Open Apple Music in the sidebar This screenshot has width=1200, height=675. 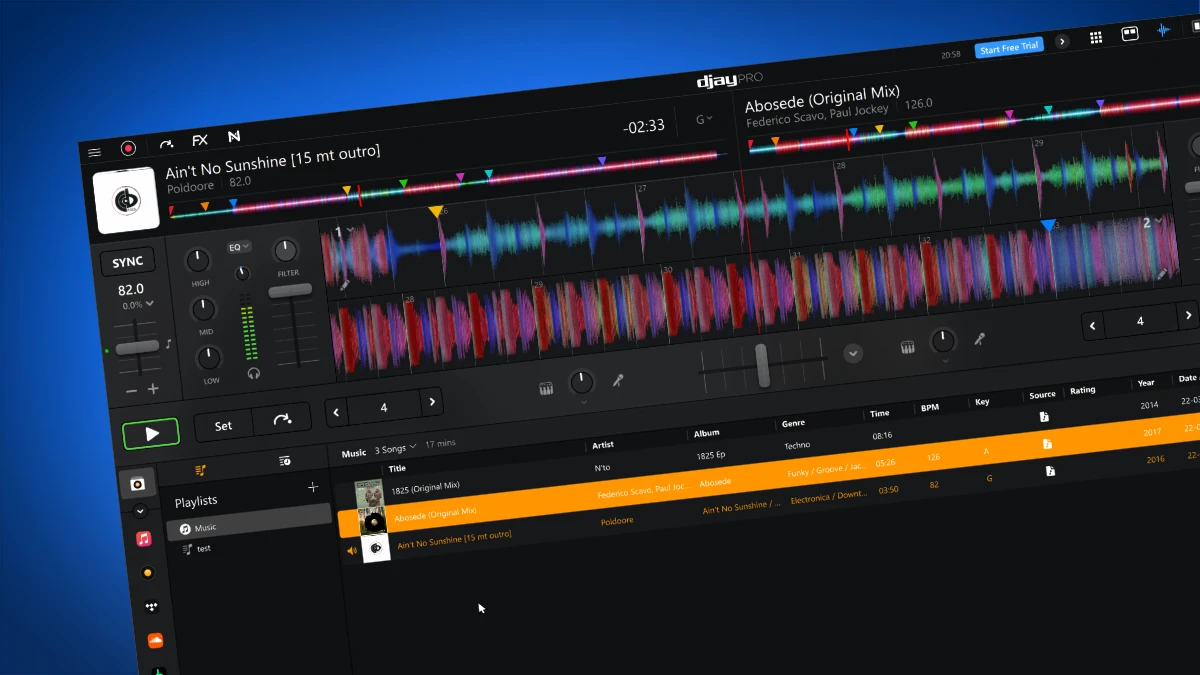(143, 539)
